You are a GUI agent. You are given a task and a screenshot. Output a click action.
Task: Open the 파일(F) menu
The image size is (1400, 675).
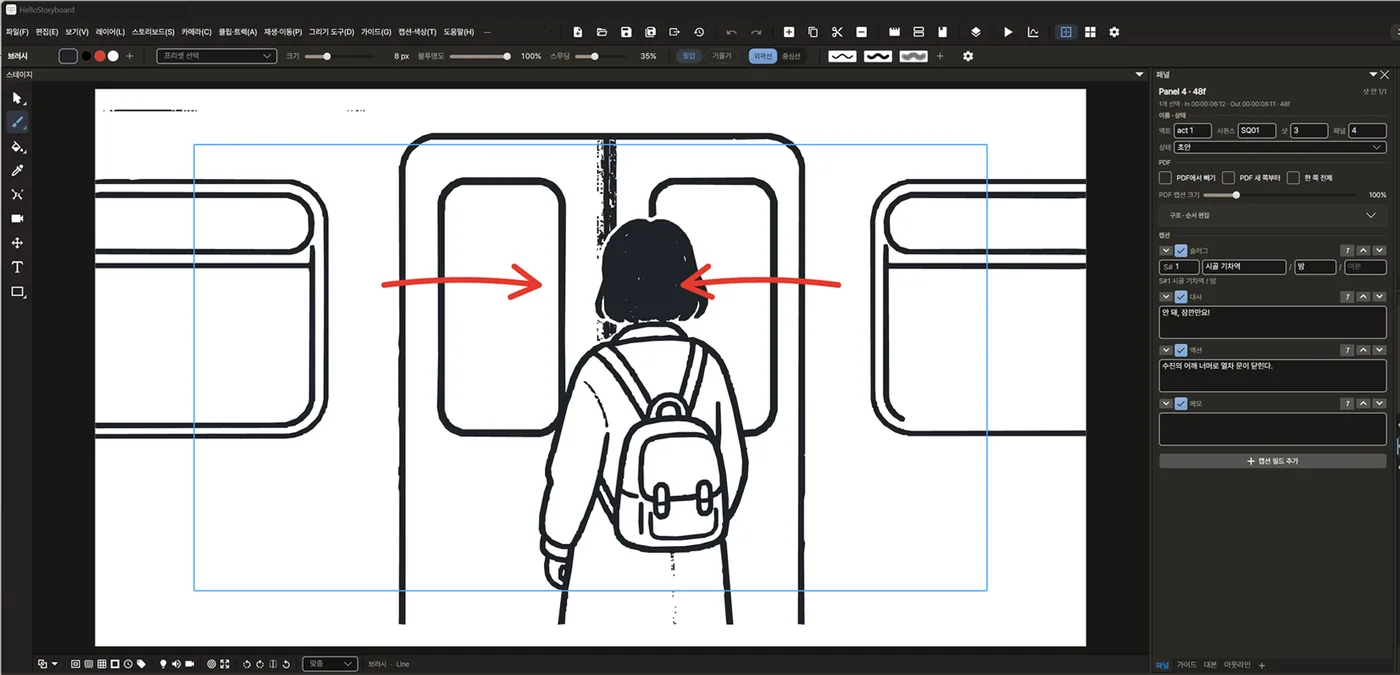pos(18,32)
